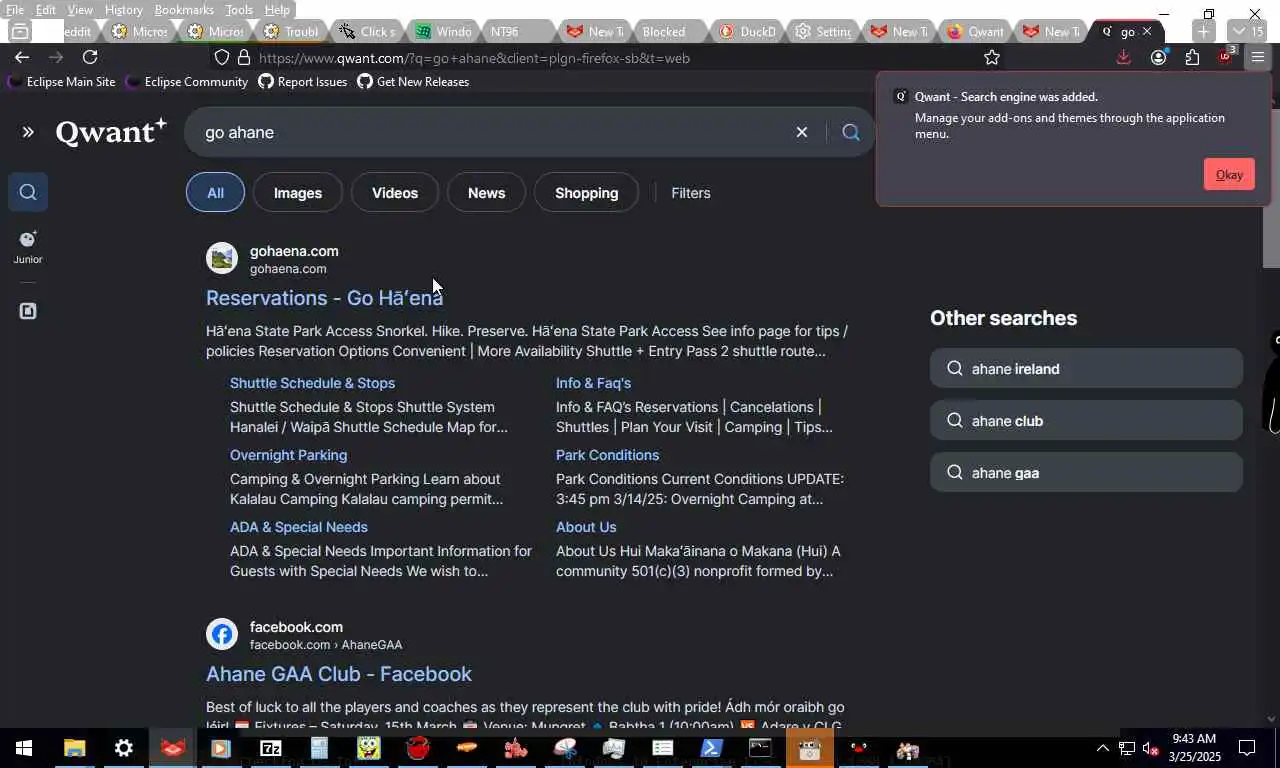The width and height of the screenshot is (1280, 768).
Task: Open the Filters options
Action: pos(691,193)
